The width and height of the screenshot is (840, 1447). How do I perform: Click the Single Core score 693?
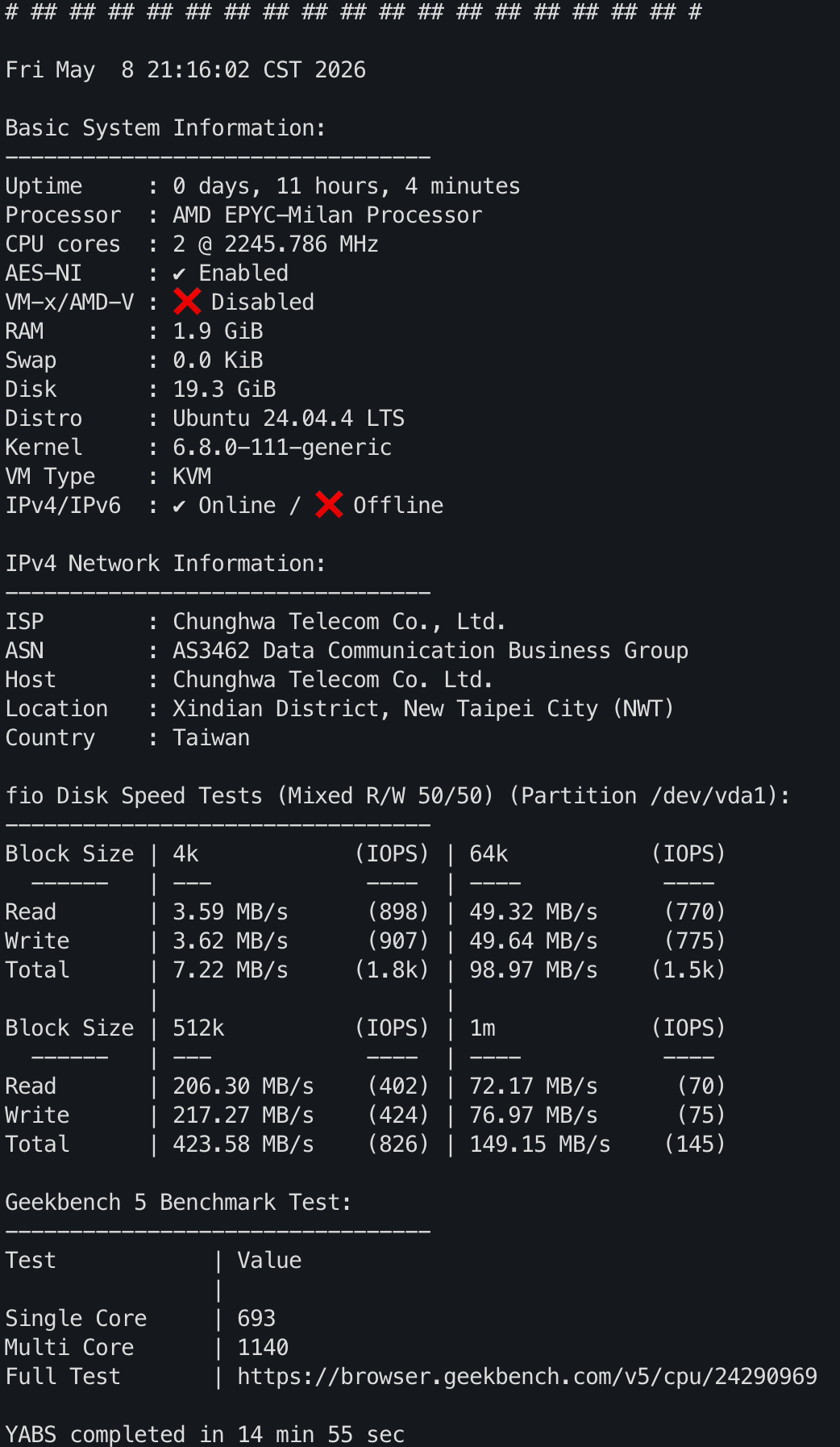pos(256,1319)
